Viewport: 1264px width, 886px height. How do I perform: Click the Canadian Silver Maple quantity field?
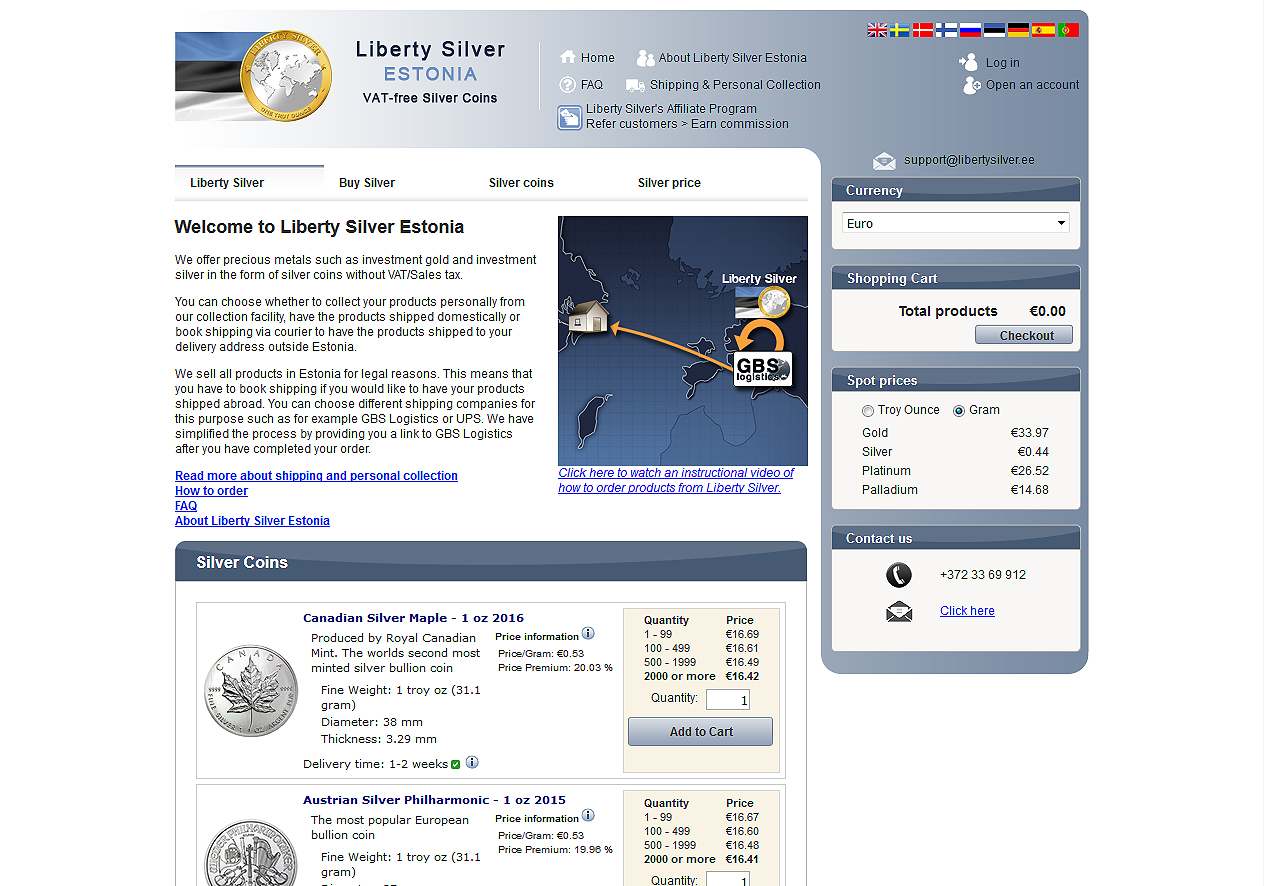[727, 700]
